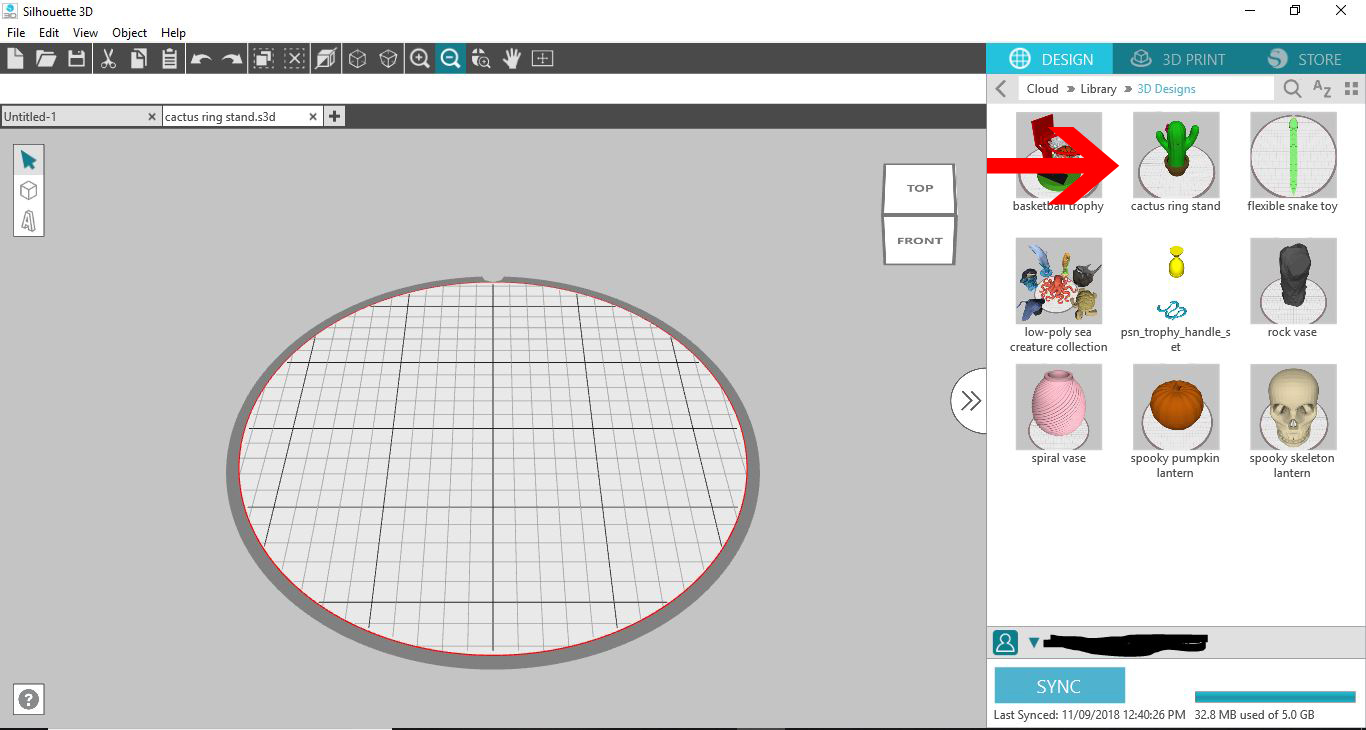
Task: Open help via the question mark icon
Action: pos(29,700)
